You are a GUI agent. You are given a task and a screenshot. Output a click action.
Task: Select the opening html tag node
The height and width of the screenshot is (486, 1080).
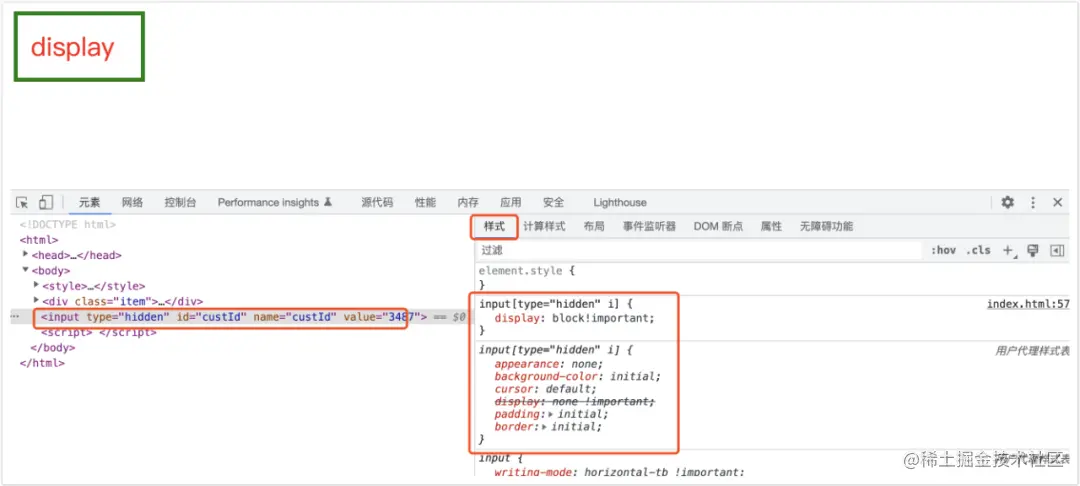[39, 240]
